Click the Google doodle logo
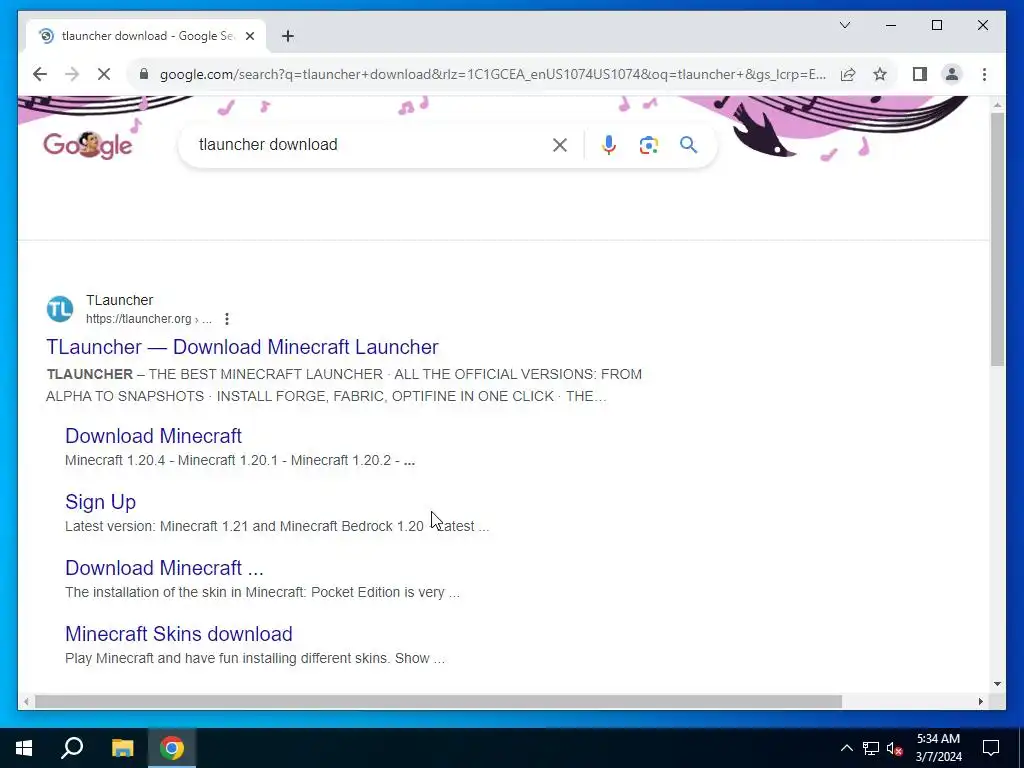1024x768 pixels. pyautogui.click(x=88, y=145)
